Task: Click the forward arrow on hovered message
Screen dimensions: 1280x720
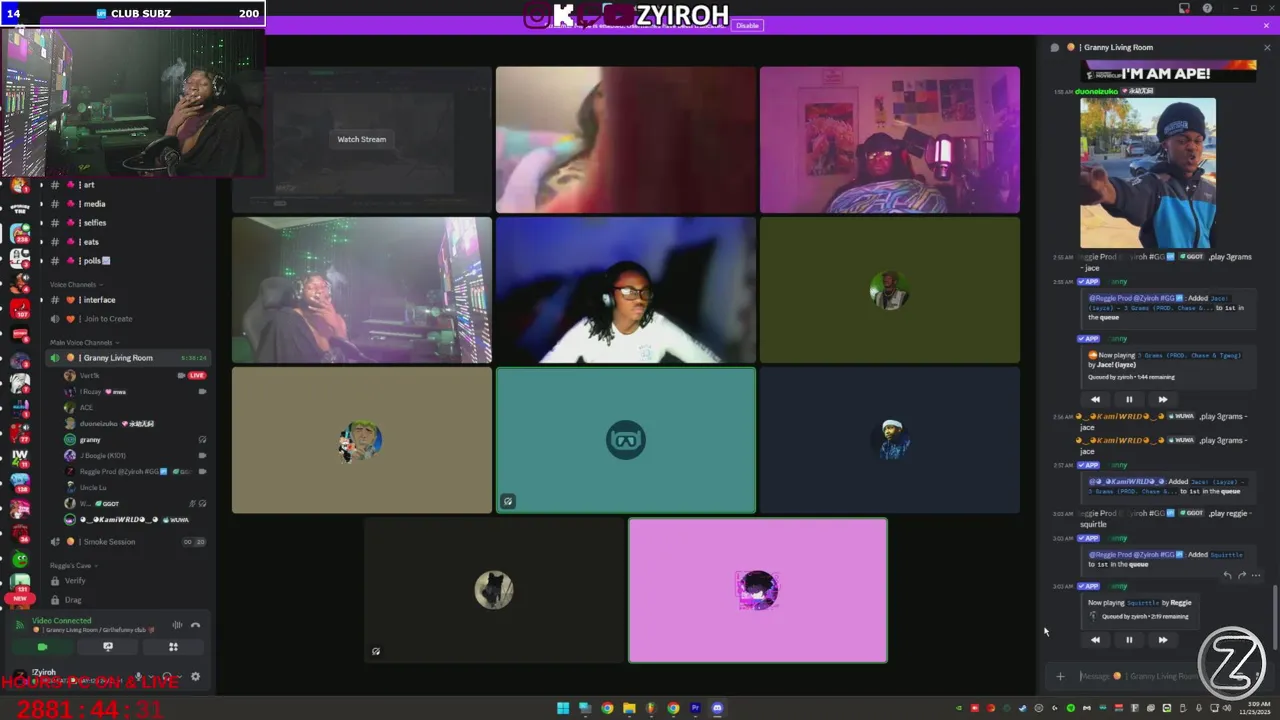Action: coord(1242,576)
